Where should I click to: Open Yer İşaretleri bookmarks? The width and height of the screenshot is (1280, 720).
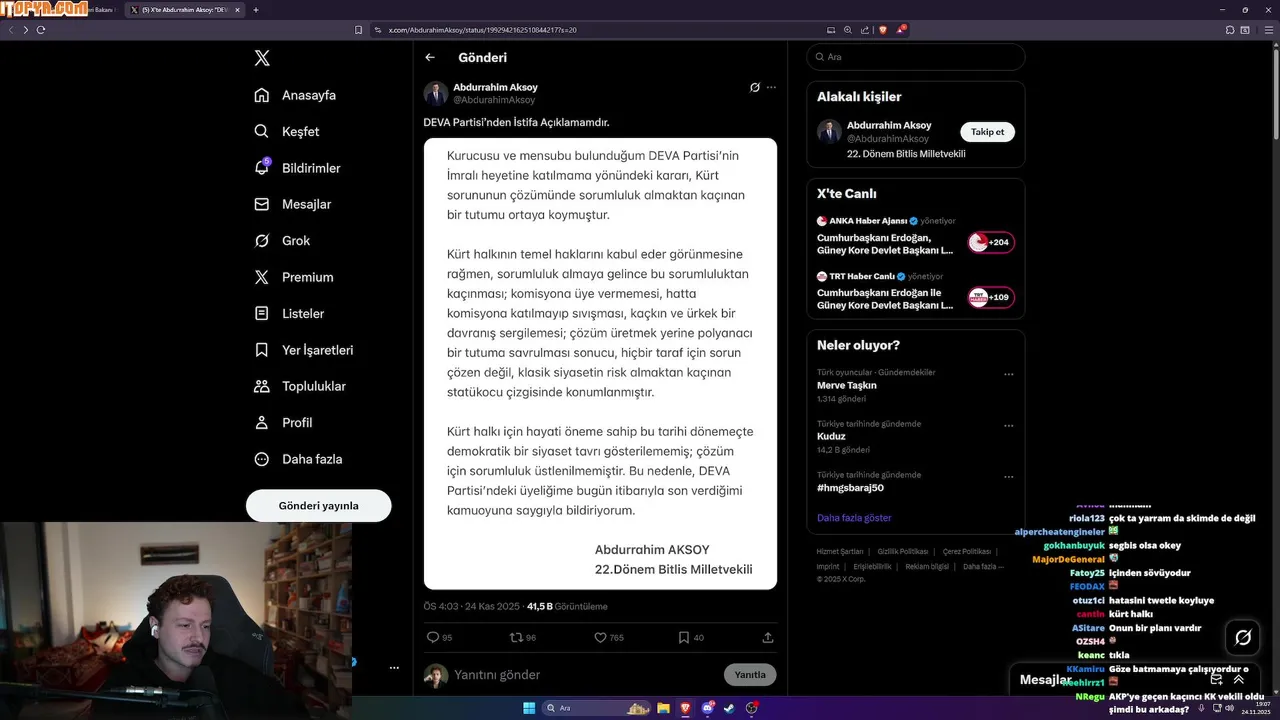coord(304,350)
